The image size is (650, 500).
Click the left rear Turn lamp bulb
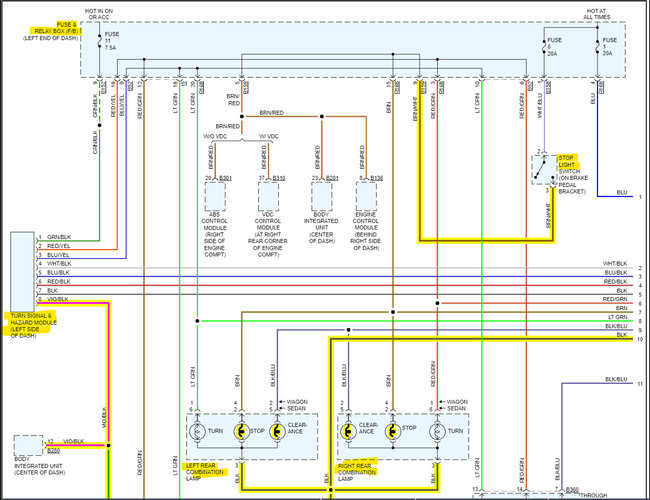pyautogui.click(x=197, y=431)
